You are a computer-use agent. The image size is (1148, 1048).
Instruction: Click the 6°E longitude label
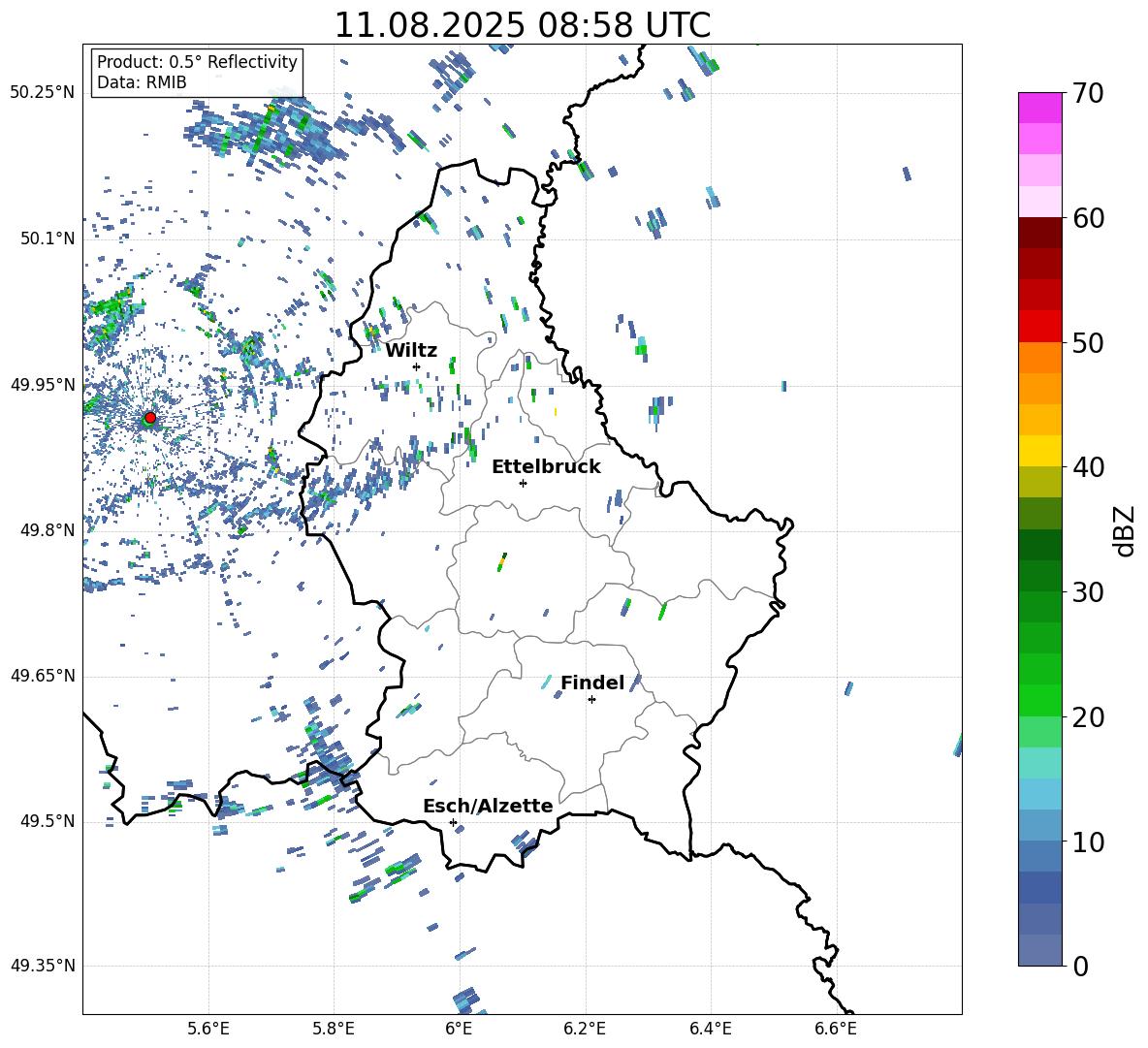[459, 1030]
